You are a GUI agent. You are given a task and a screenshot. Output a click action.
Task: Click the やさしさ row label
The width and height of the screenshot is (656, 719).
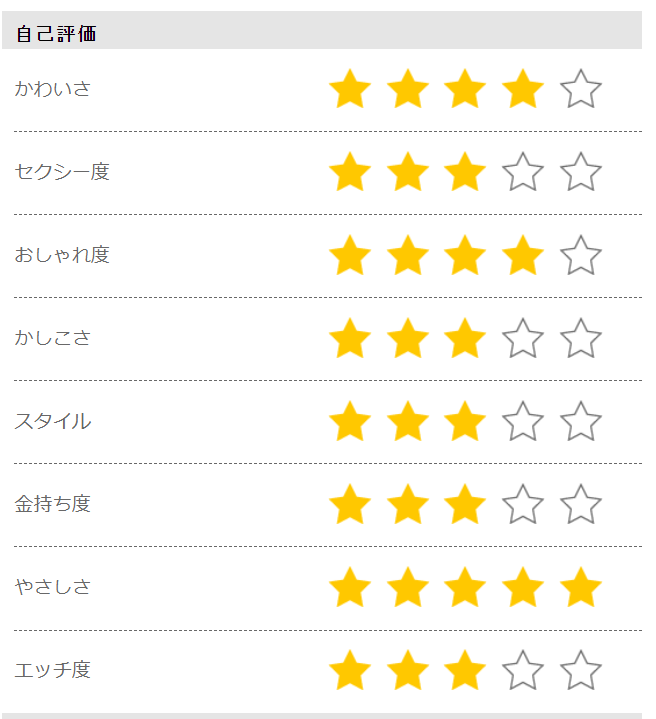[52, 587]
